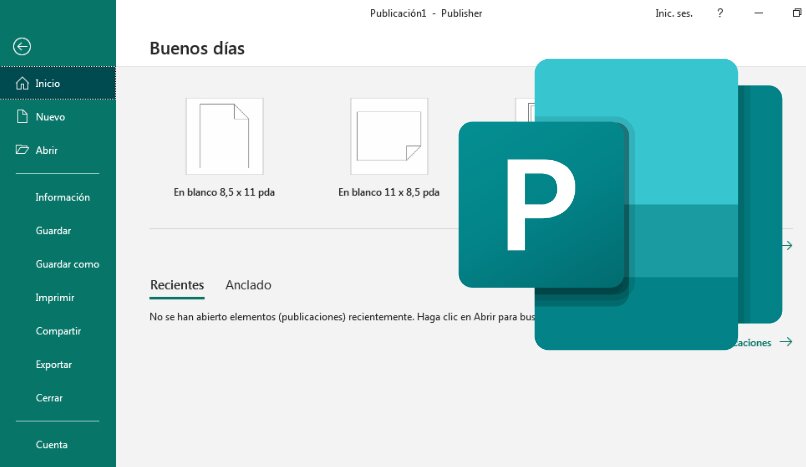Open the Exportar options
This screenshot has width=806, height=467.
click(x=53, y=364)
